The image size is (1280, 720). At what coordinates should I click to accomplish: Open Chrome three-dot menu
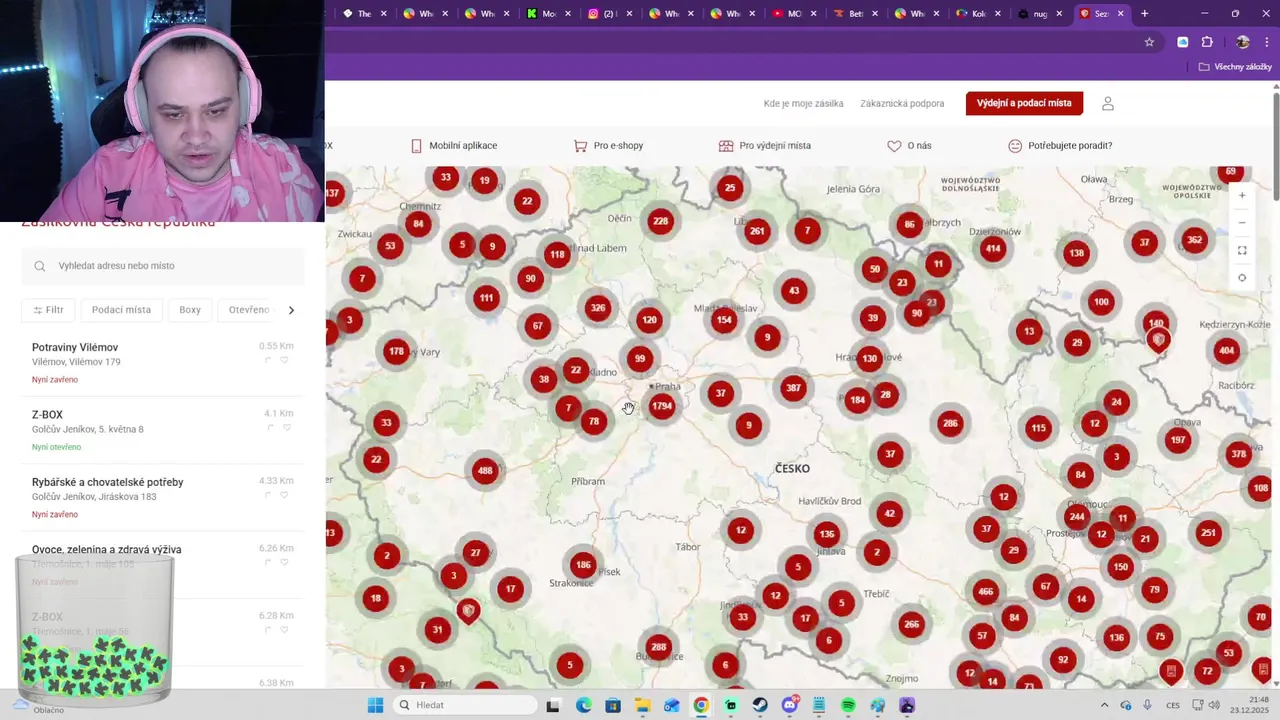(1267, 42)
